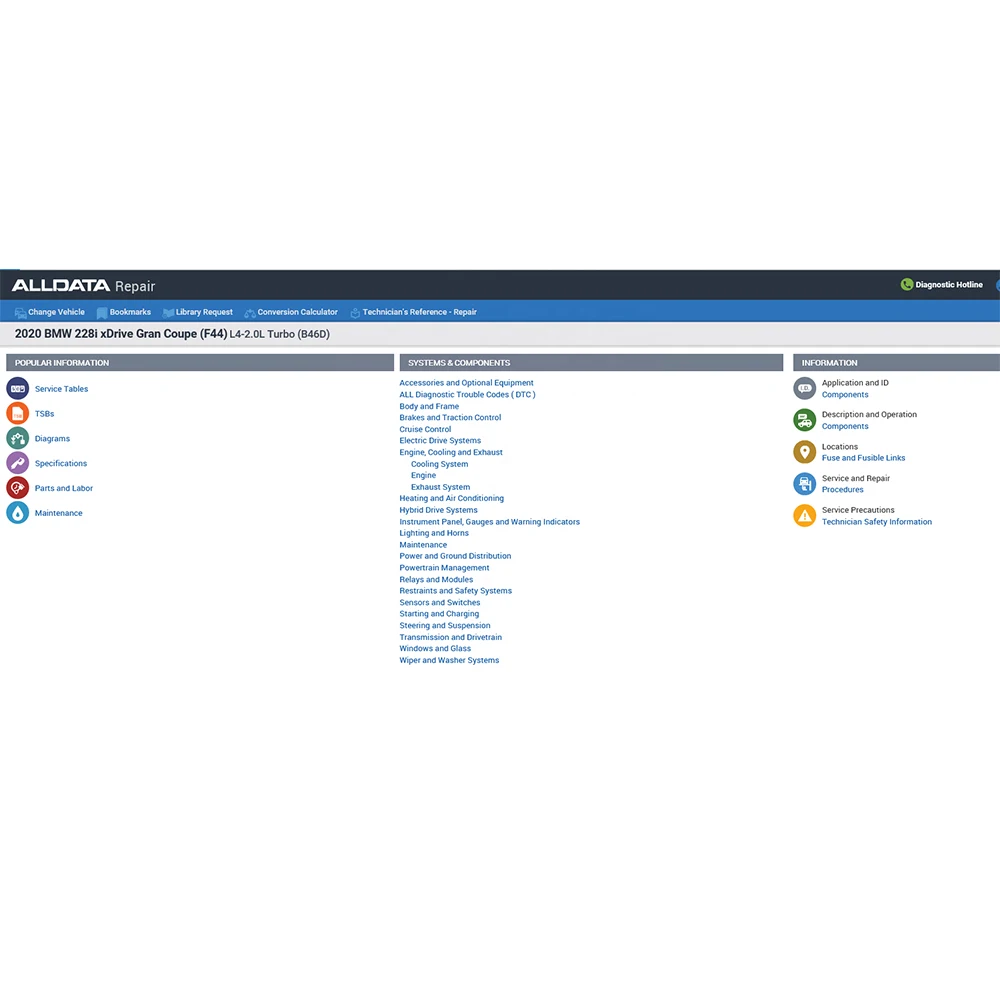Screen dimensions: 1000x1000
Task: Open Instrument Panel, Gauges and Warning Indicators
Action: coord(490,522)
